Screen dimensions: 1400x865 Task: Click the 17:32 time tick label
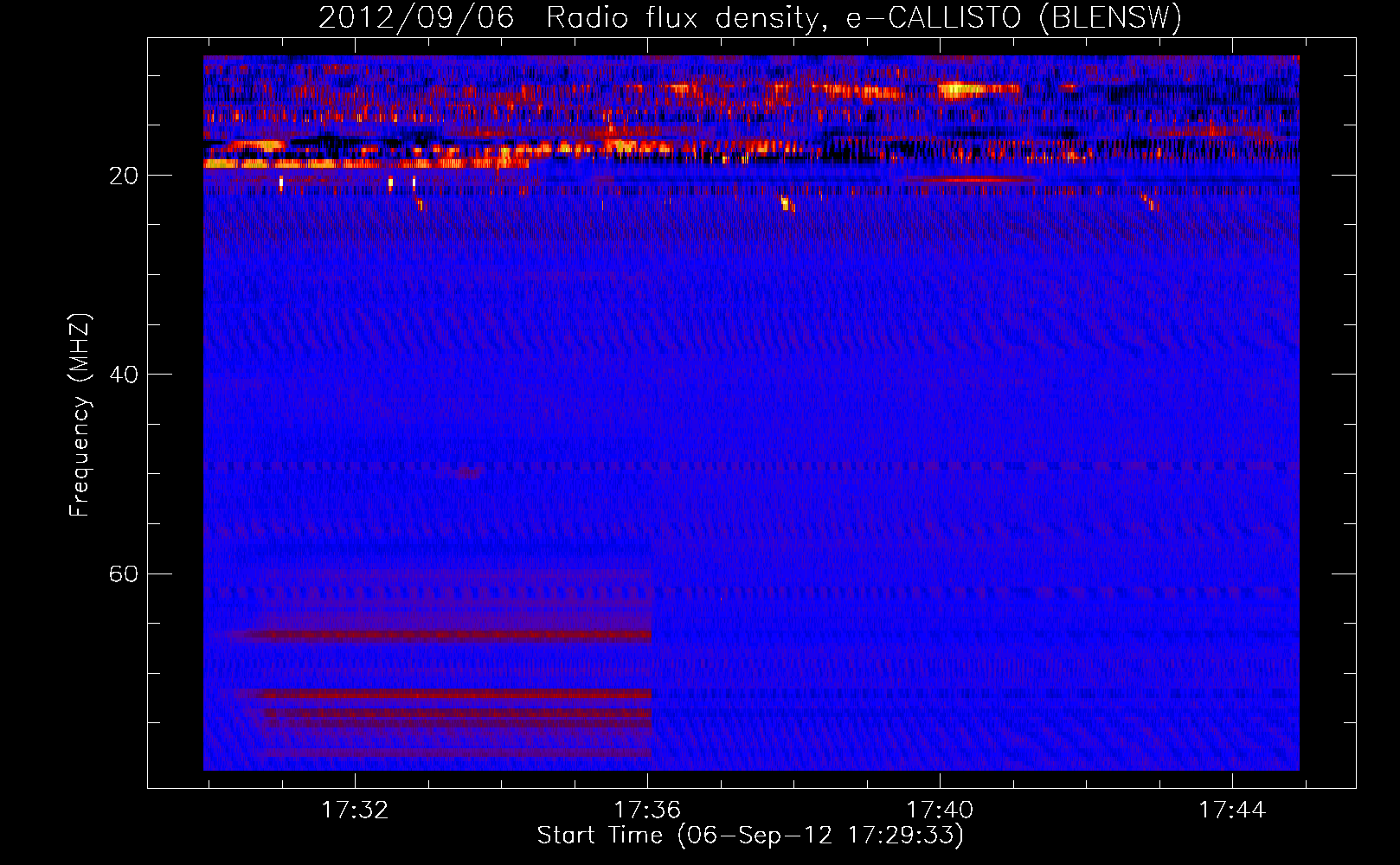pyautogui.click(x=355, y=811)
